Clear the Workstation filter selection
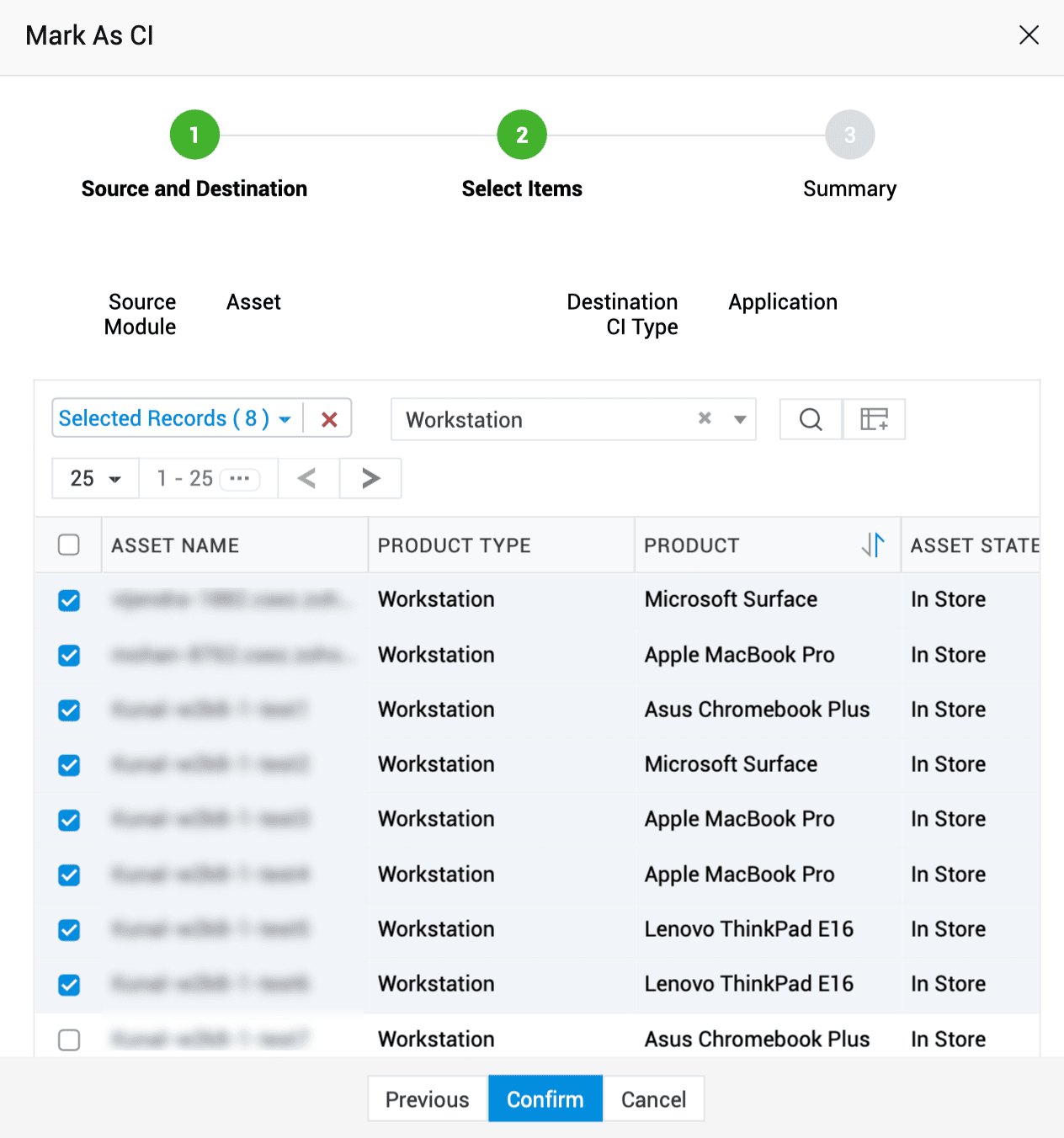The width and height of the screenshot is (1064, 1138). (x=705, y=418)
